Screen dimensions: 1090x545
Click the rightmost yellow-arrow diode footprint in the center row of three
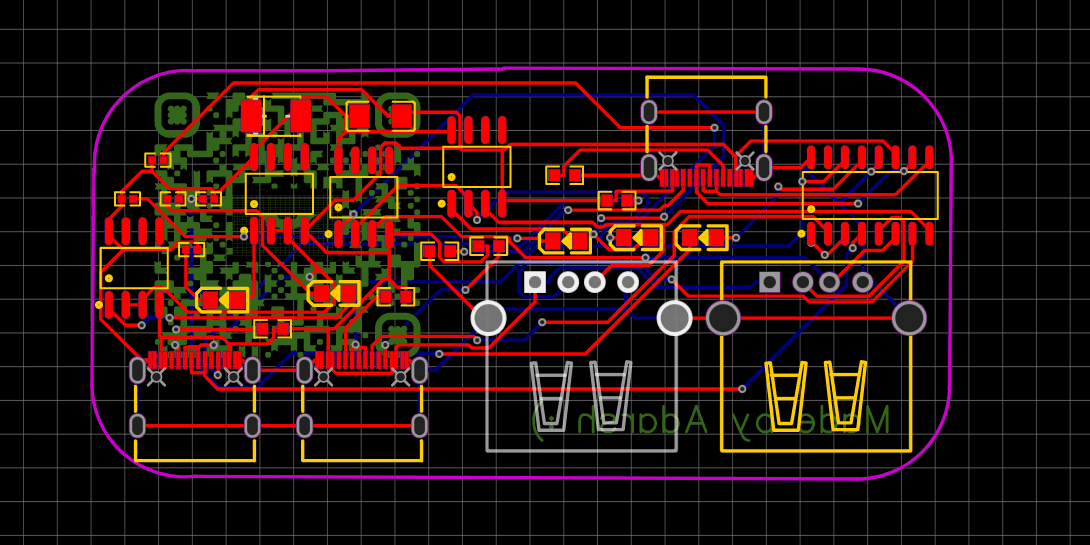tap(702, 238)
